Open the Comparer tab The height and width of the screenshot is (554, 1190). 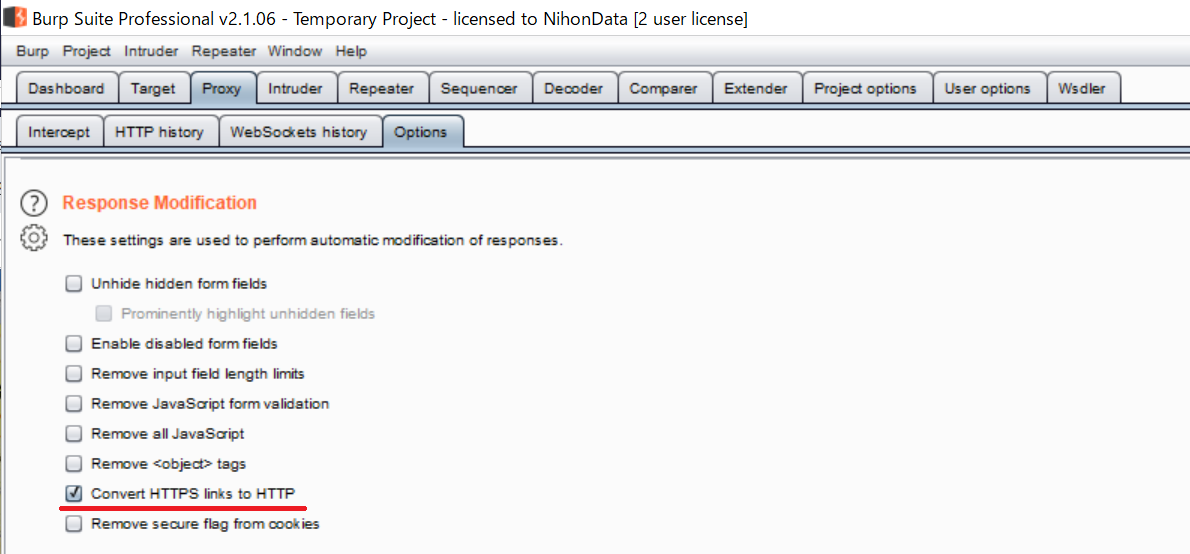664,88
